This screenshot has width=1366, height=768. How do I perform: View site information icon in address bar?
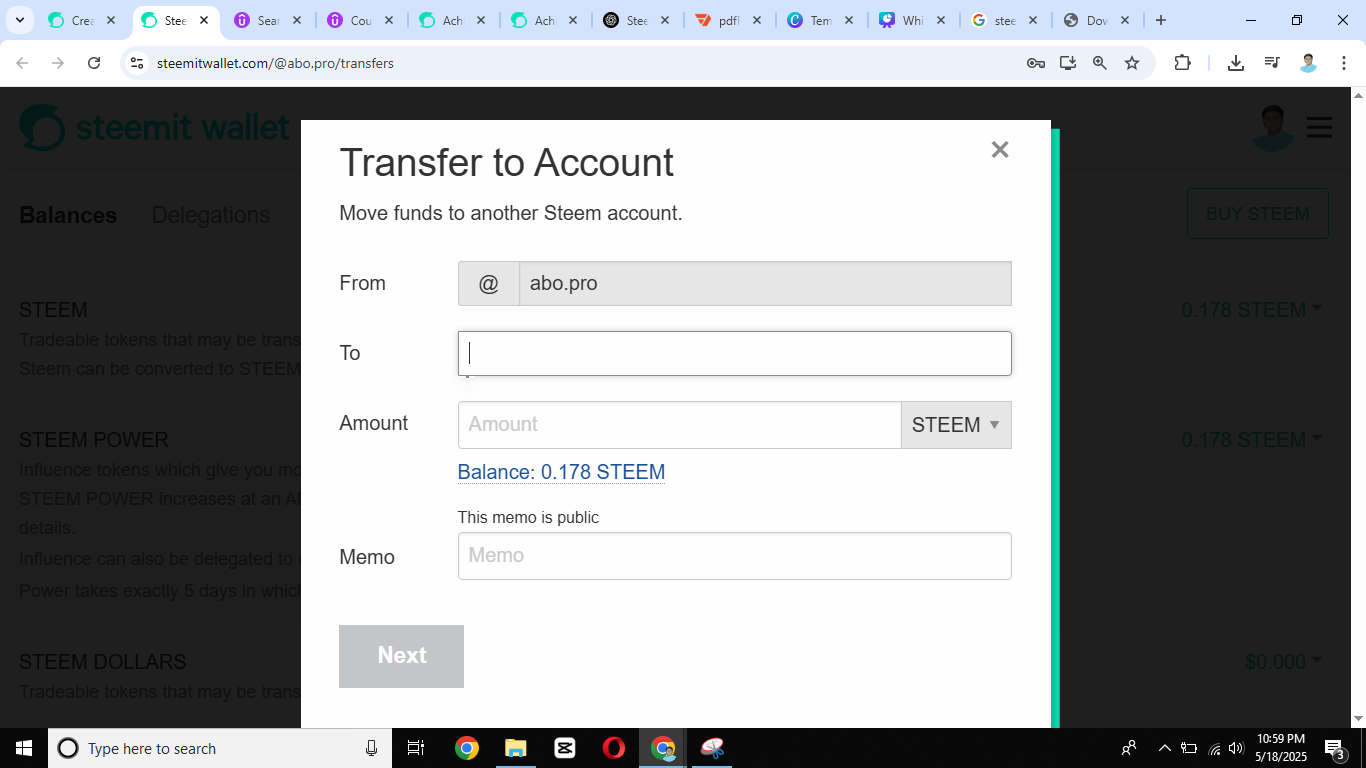(138, 63)
